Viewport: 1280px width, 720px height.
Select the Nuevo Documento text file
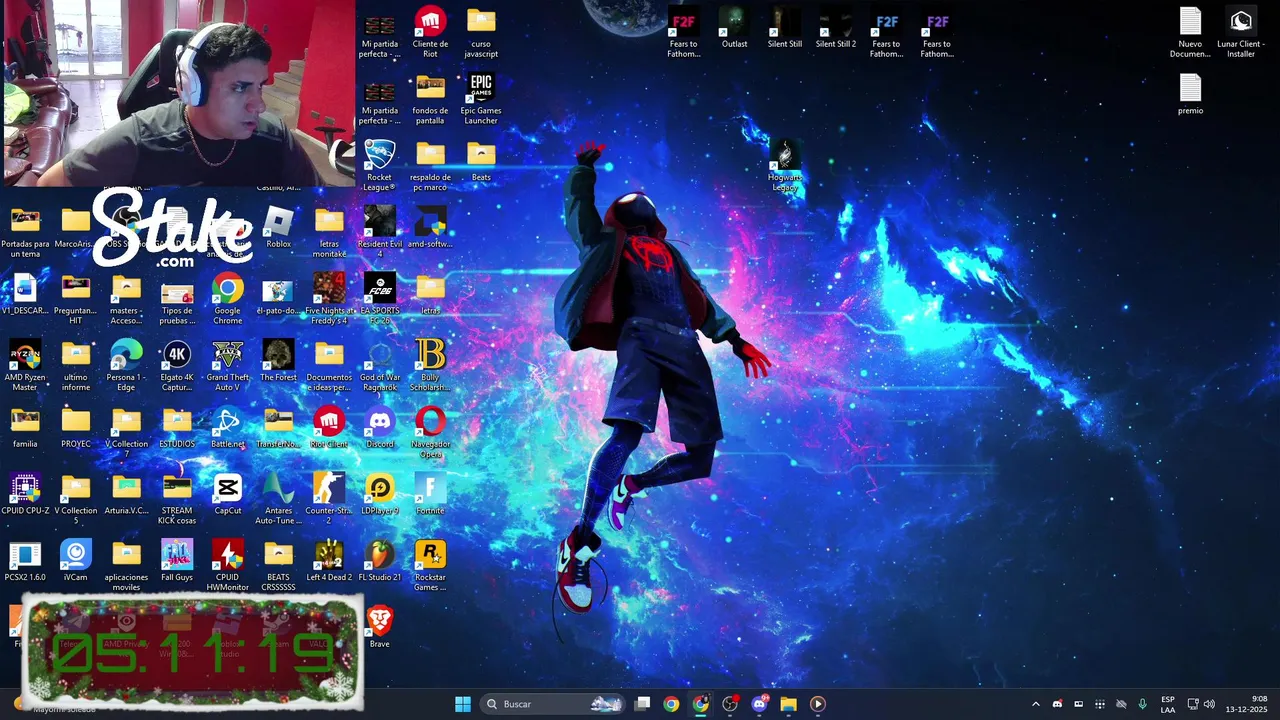coord(1190,33)
